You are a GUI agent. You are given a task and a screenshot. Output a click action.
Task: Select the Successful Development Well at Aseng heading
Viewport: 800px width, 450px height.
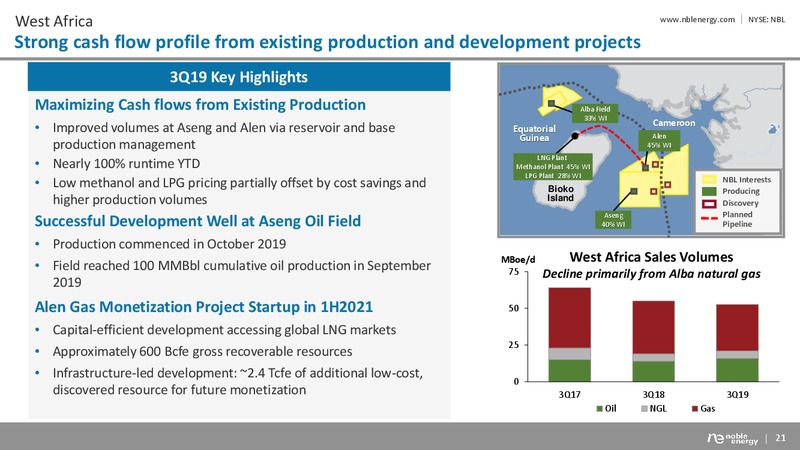[x=197, y=221]
